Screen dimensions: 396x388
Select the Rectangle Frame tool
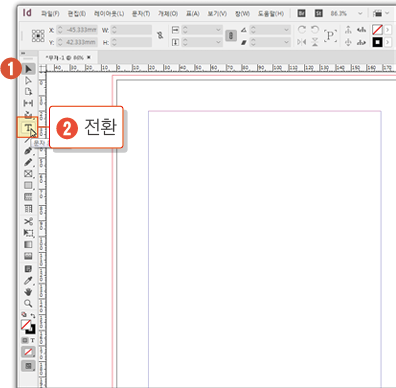click(x=28, y=174)
